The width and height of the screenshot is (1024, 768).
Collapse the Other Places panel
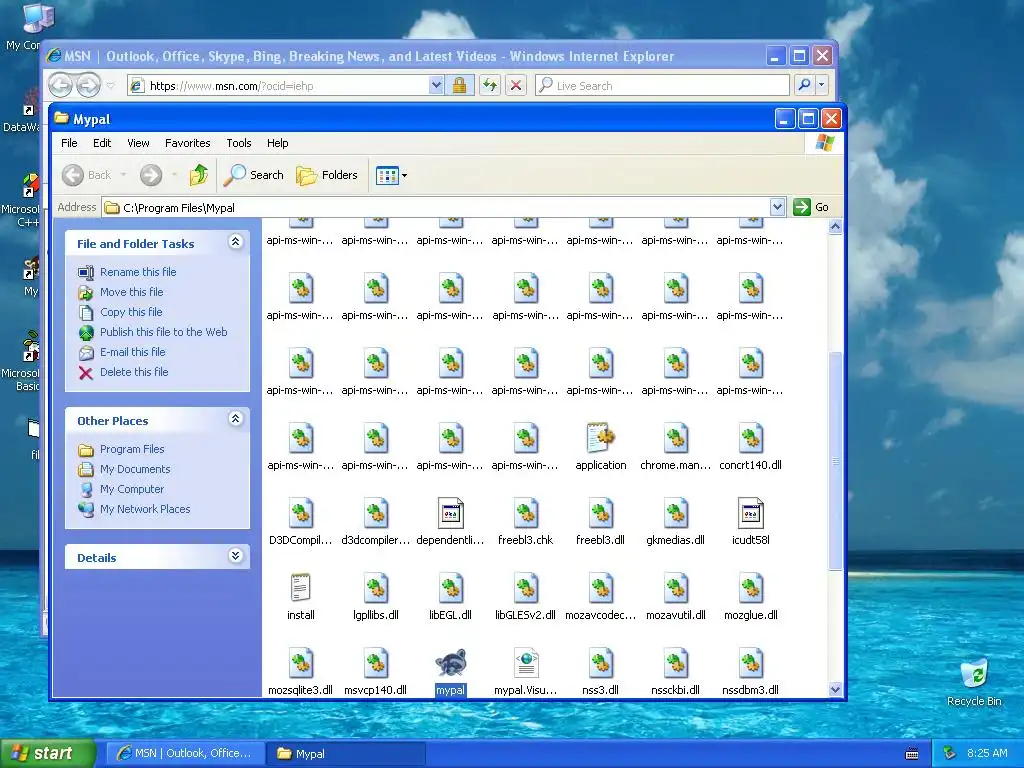click(236, 419)
